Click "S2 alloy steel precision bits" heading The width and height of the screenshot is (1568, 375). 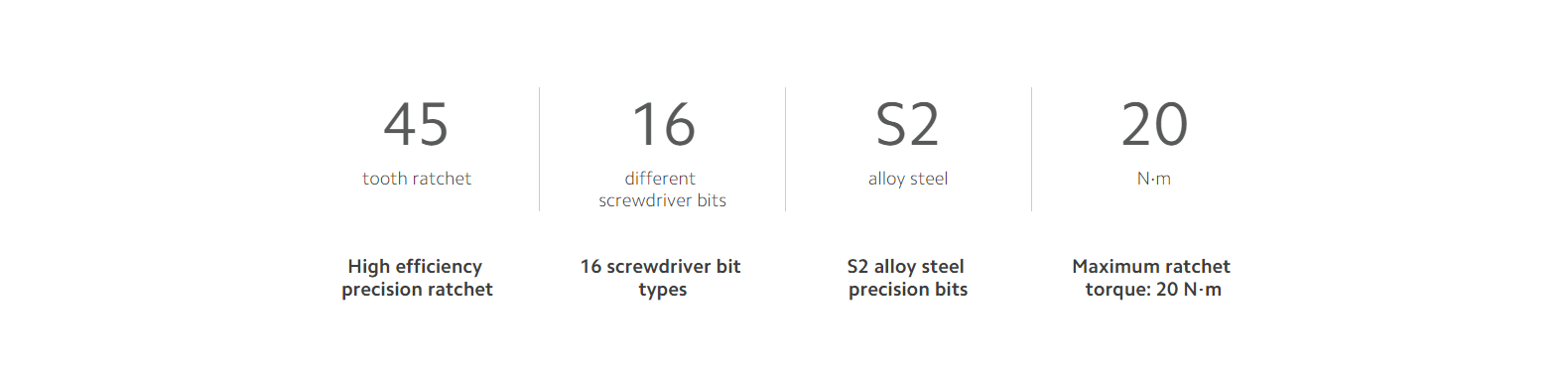[907, 278]
